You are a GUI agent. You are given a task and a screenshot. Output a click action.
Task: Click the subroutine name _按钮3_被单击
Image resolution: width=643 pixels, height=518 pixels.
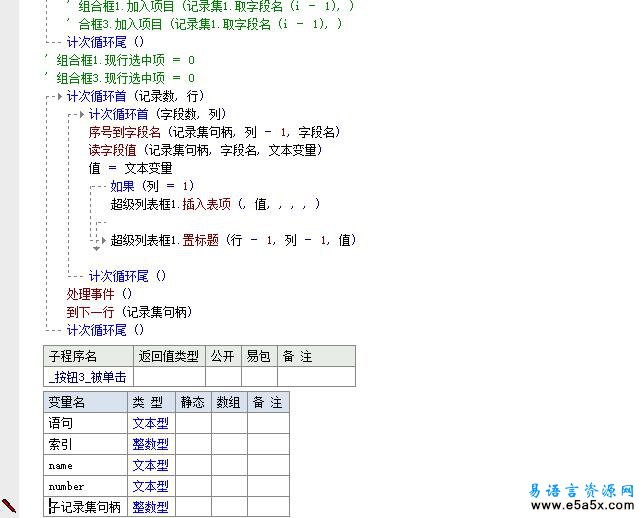point(88,377)
